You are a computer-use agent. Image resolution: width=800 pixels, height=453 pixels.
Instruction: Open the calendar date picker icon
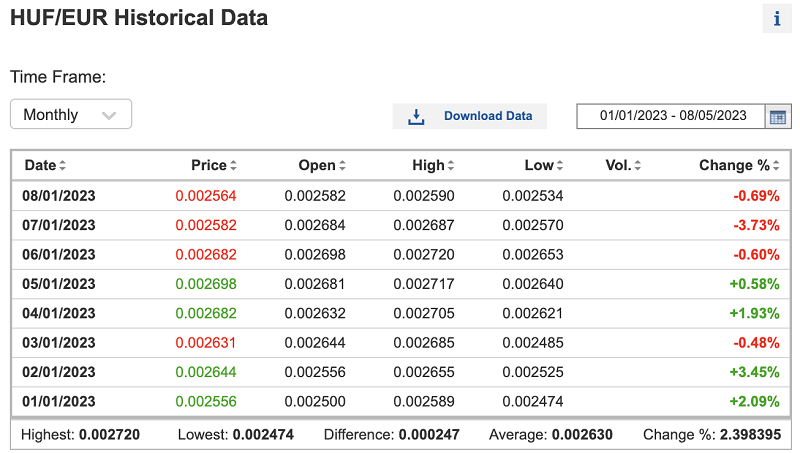click(777, 116)
